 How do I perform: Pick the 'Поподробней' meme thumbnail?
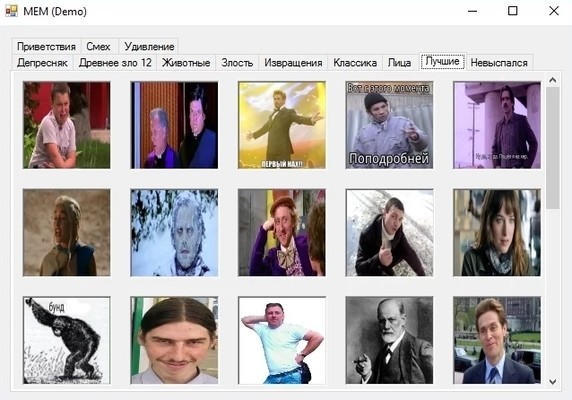389,125
